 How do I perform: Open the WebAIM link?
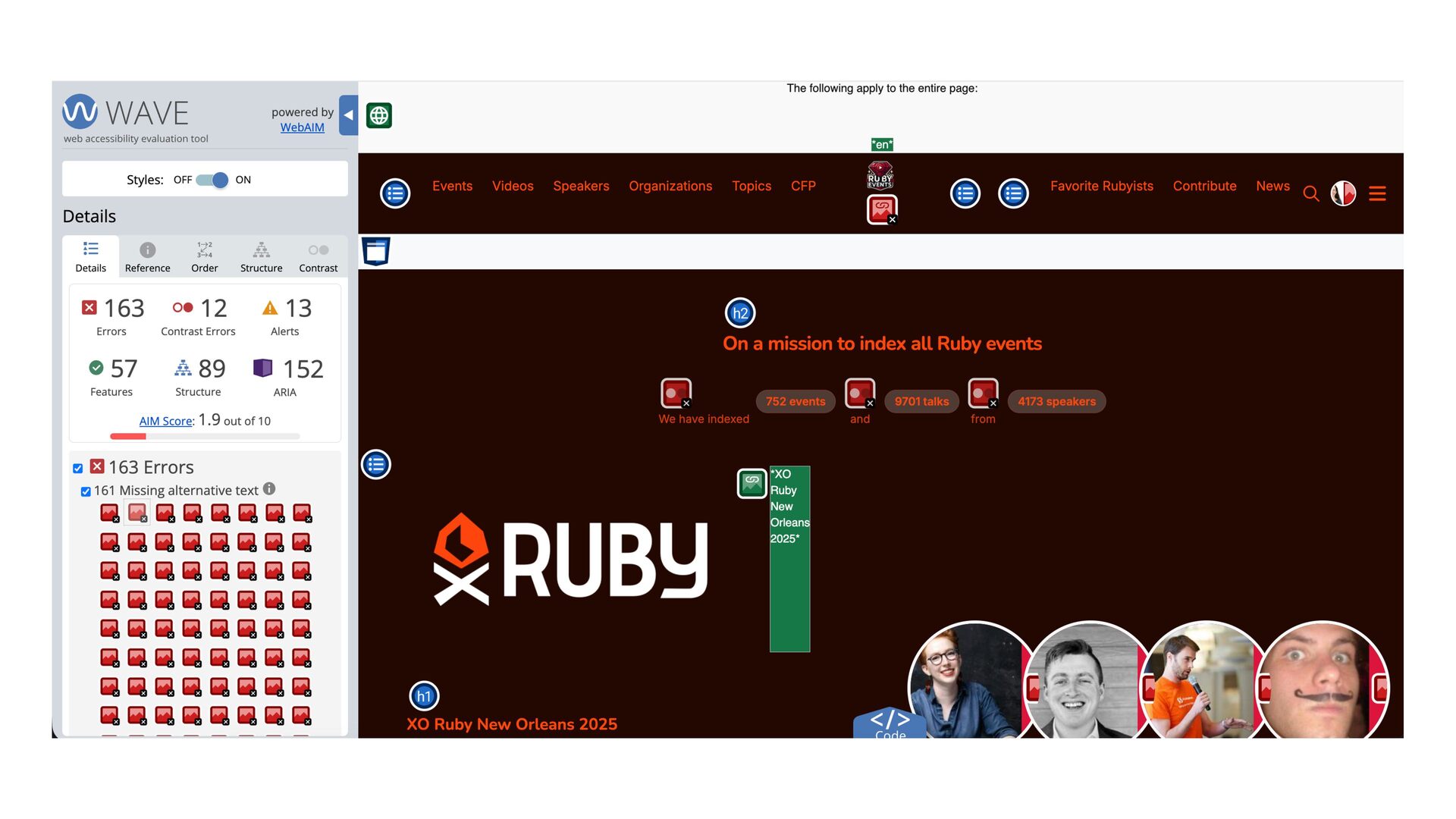pyautogui.click(x=302, y=127)
